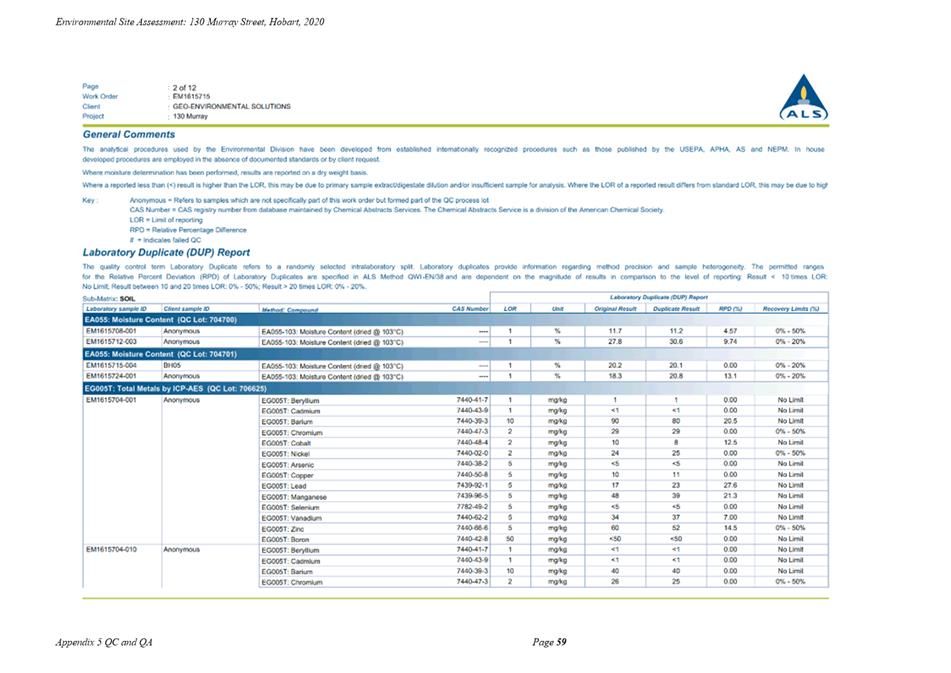The width and height of the screenshot is (951, 673).
Task: Click the Laboratory Duplicate (DUP) Report title
Action: pyautogui.click(x=166, y=252)
